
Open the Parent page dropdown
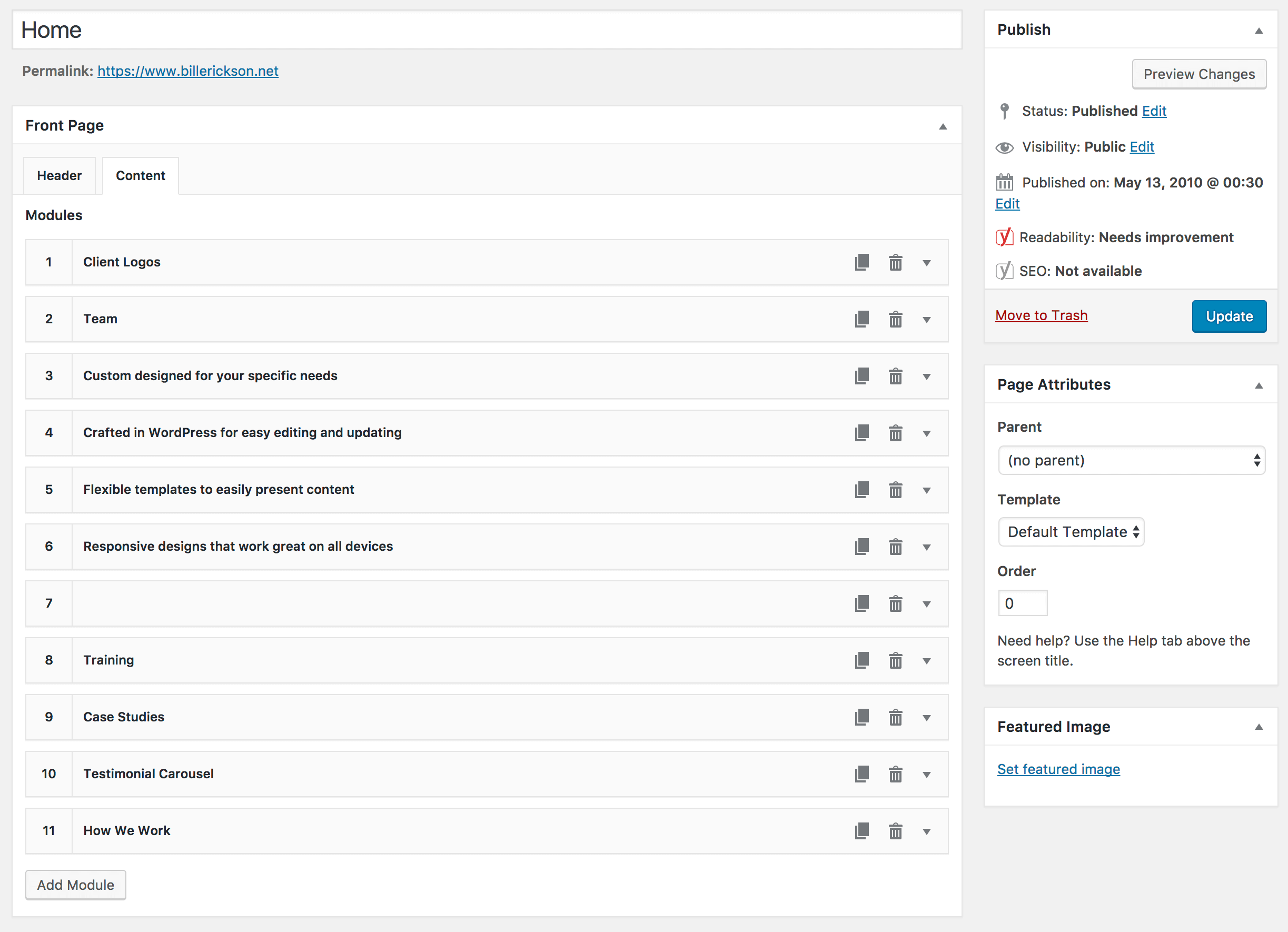1131,460
